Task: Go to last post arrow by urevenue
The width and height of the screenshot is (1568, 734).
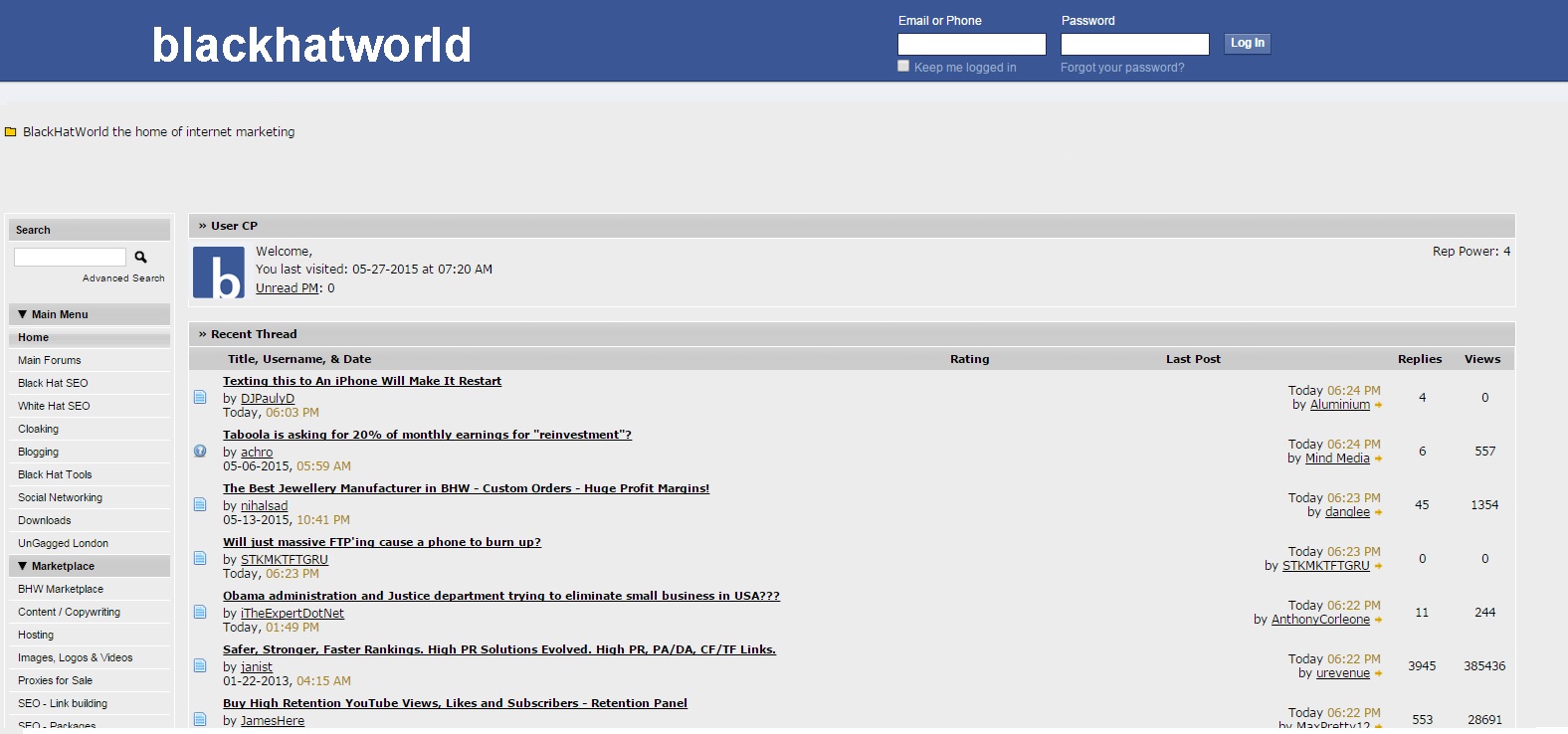Action: [x=1378, y=674]
